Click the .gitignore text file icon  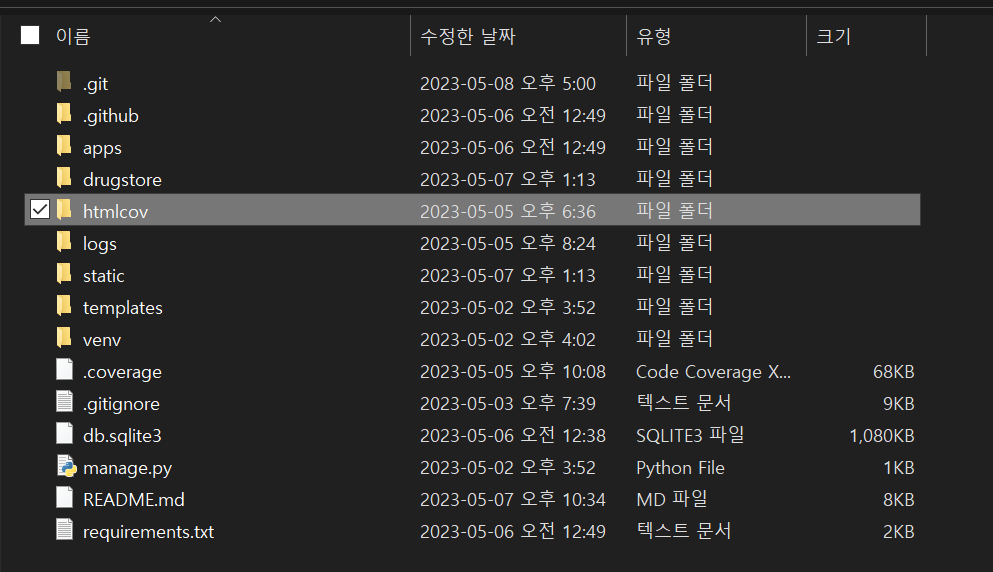click(65, 402)
